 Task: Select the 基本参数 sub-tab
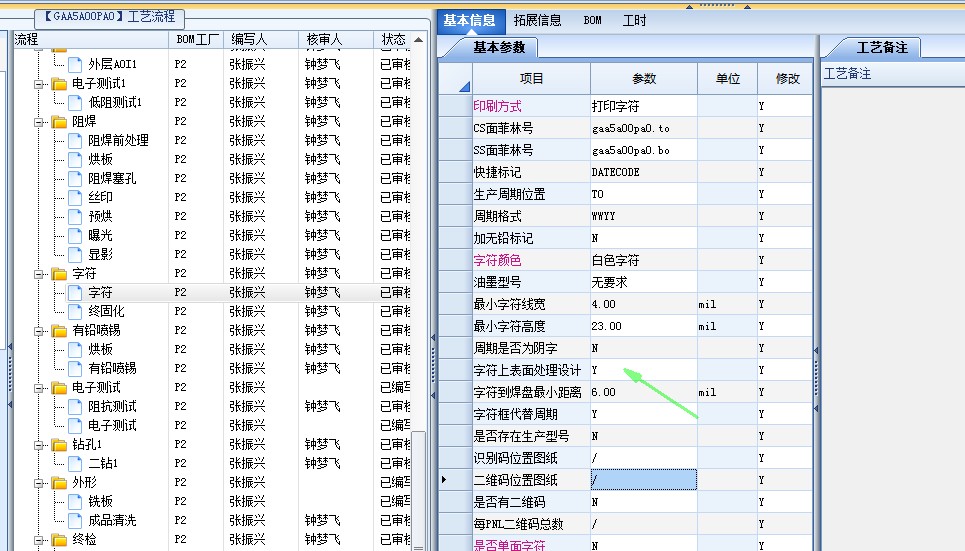(499, 47)
